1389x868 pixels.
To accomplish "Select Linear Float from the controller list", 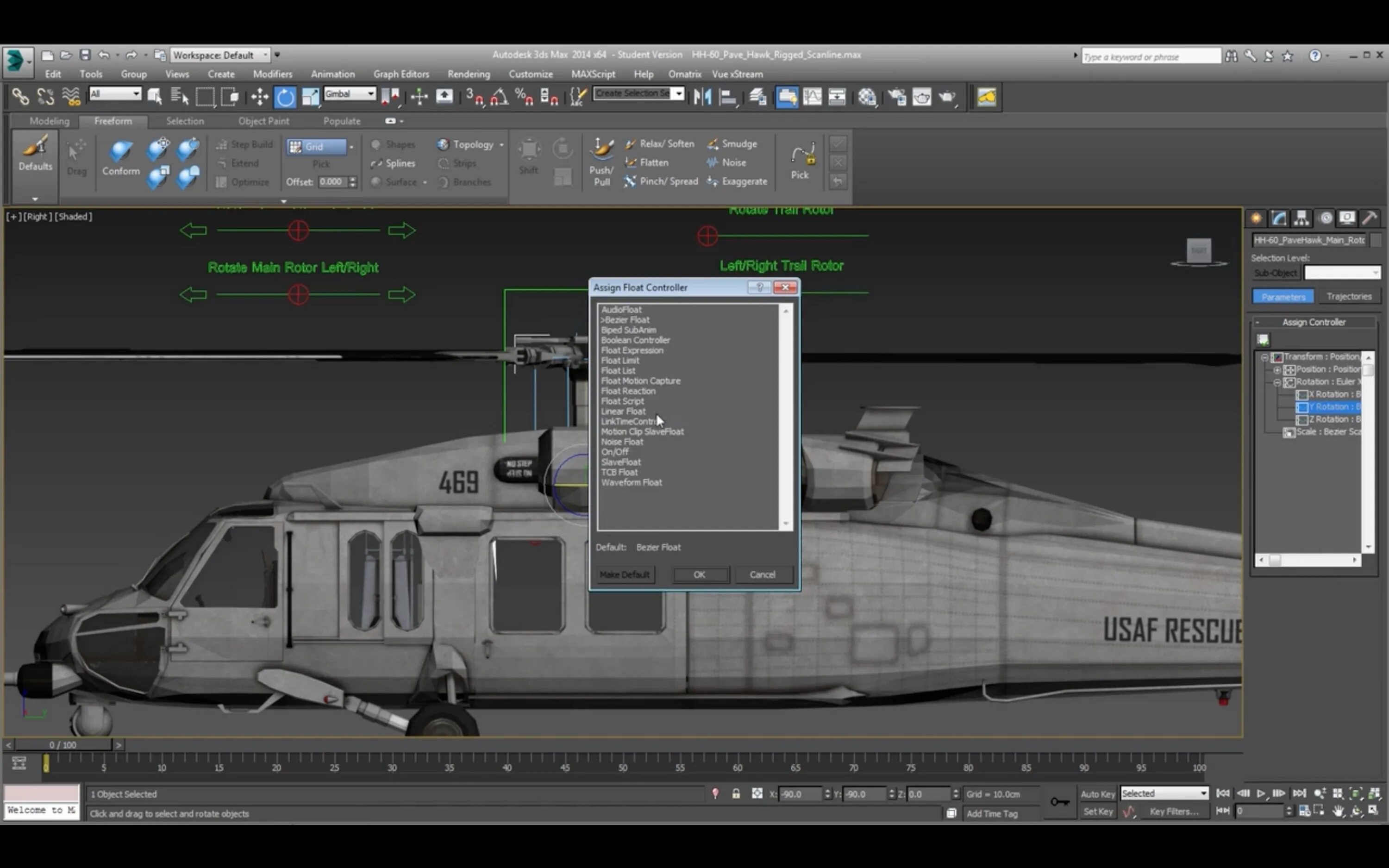I will [623, 411].
